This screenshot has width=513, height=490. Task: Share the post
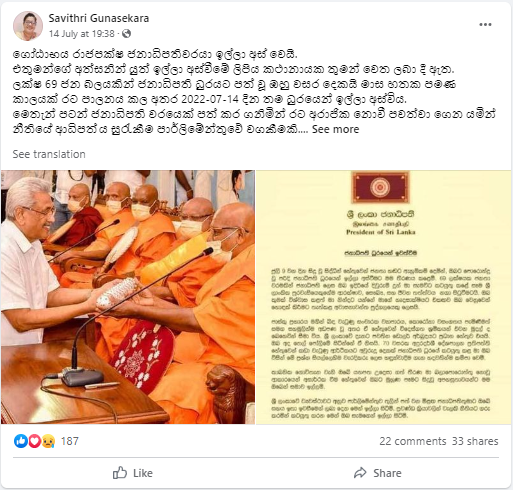click(378, 473)
